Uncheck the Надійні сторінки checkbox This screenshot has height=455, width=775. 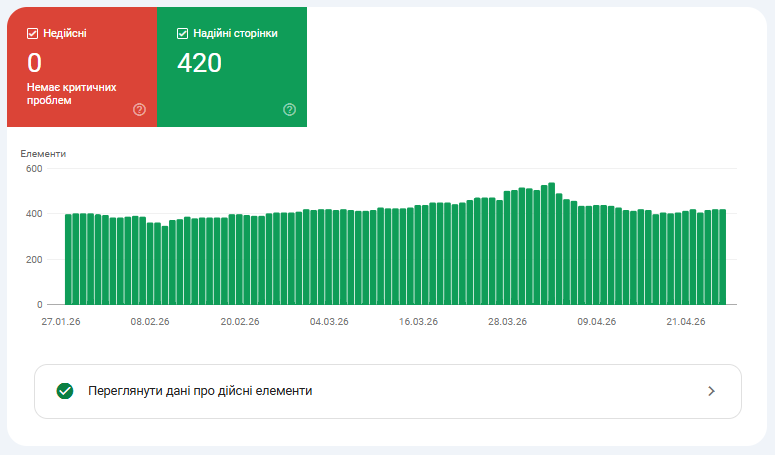click(x=183, y=33)
